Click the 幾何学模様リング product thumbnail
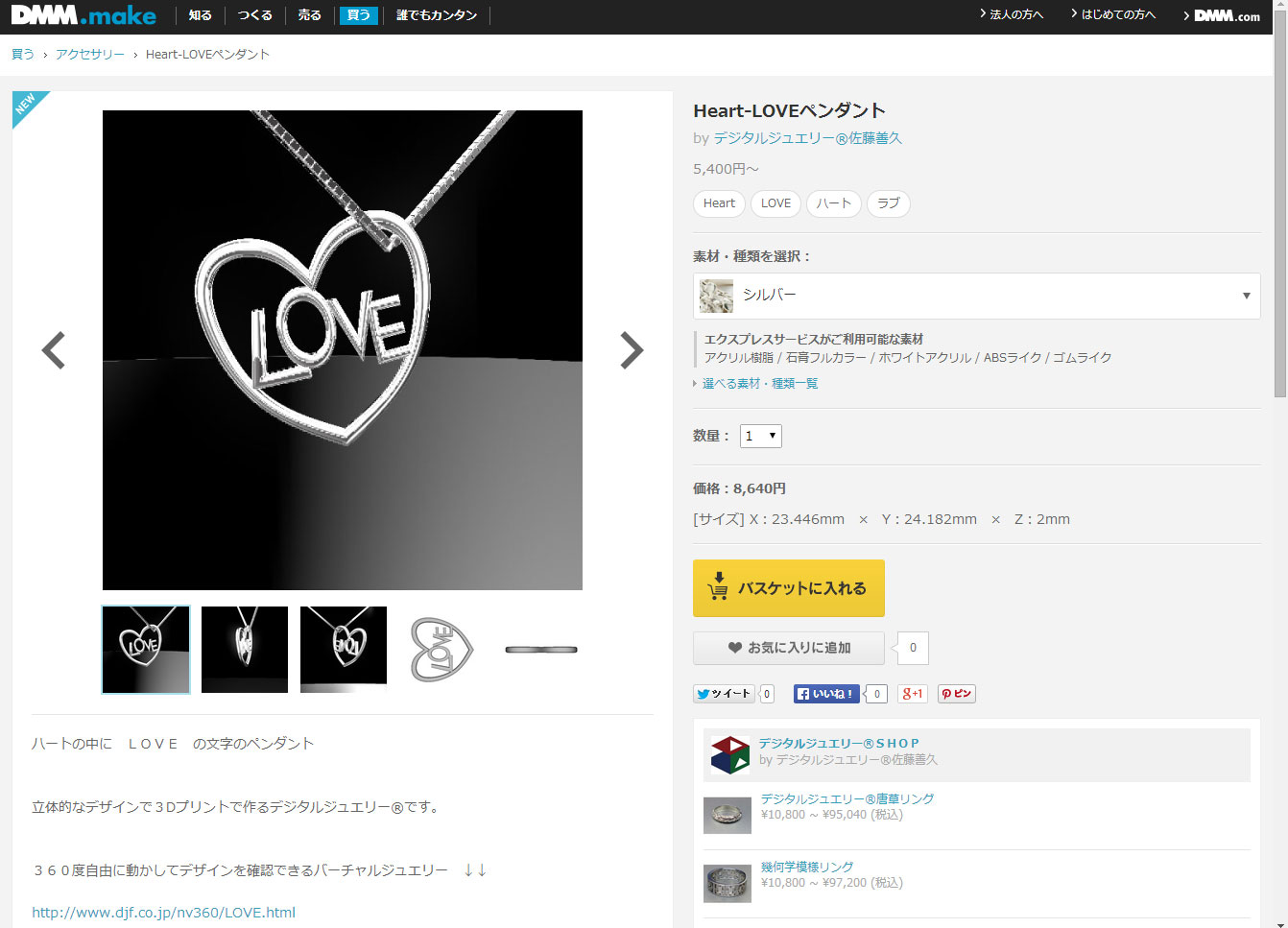 pos(727,884)
